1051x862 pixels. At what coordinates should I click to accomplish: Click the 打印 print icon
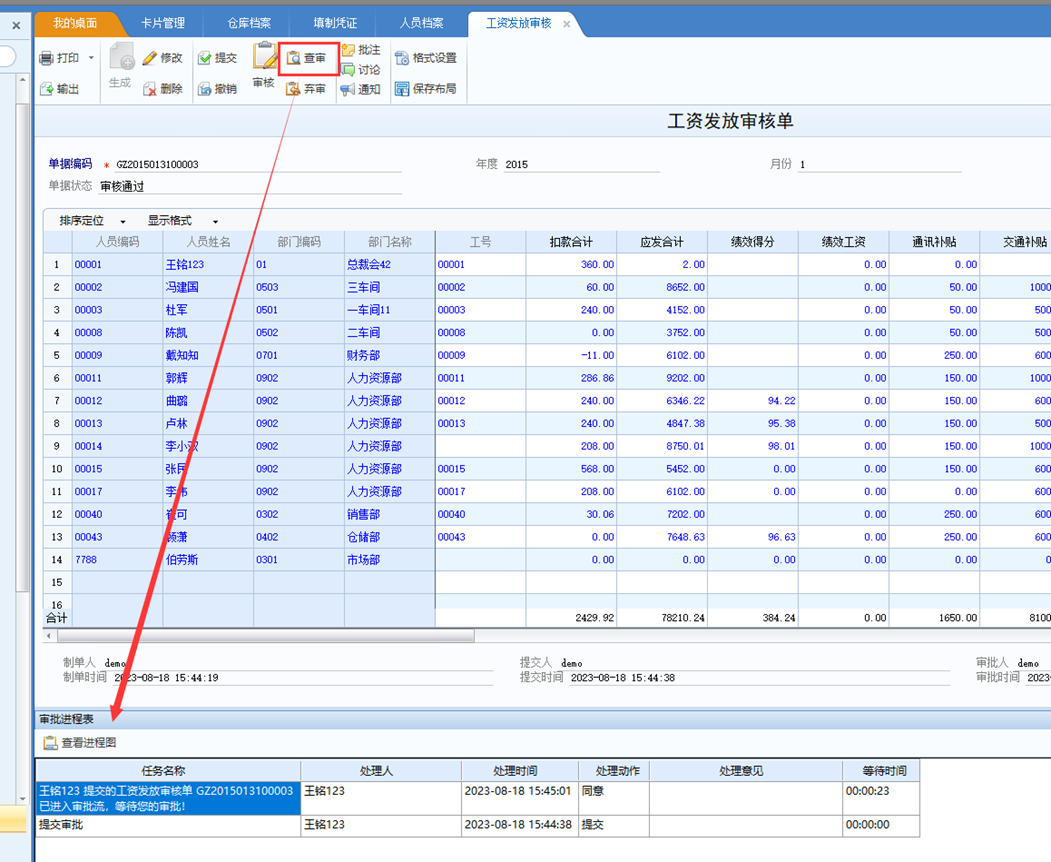point(46,58)
